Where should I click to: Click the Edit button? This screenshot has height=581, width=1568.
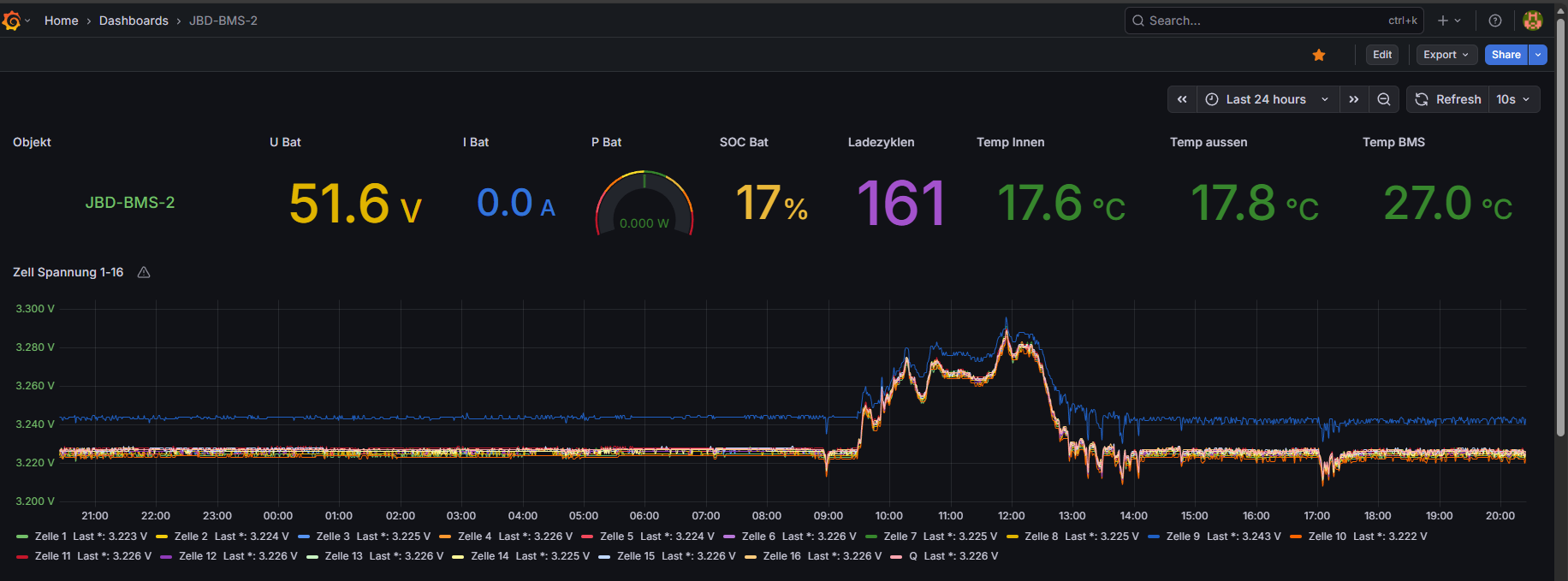pyautogui.click(x=1382, y=55)
